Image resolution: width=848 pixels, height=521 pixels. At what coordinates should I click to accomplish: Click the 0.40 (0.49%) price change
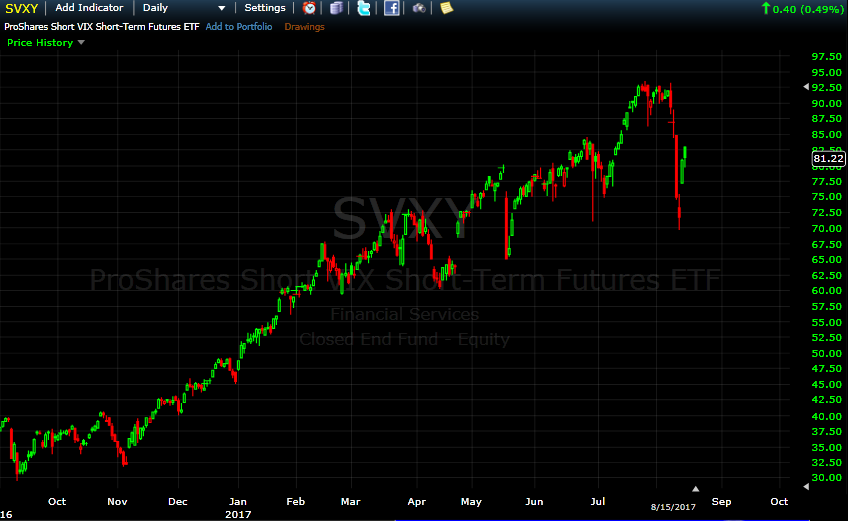coord(807,9)
